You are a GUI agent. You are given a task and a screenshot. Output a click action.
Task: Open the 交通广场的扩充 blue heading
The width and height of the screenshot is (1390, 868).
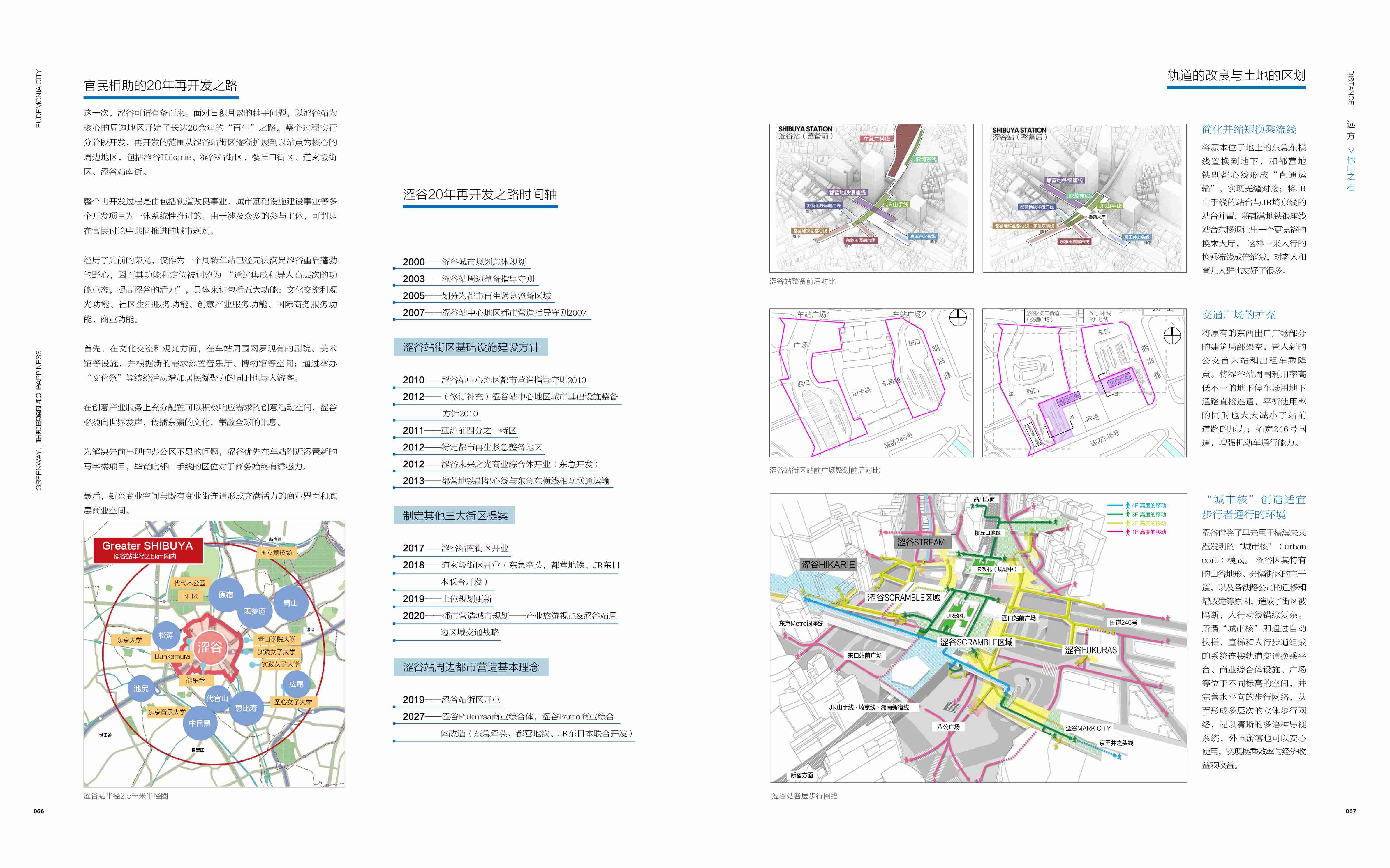tap(1238, 315)
